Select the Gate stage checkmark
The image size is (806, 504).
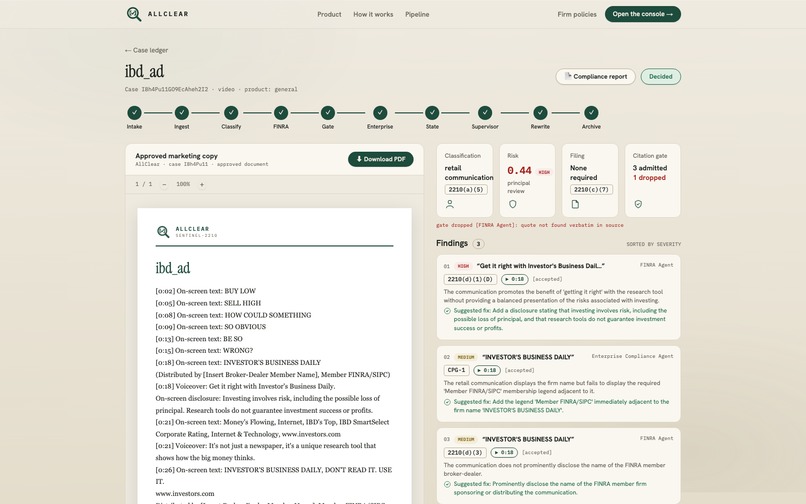coord(328,113)
